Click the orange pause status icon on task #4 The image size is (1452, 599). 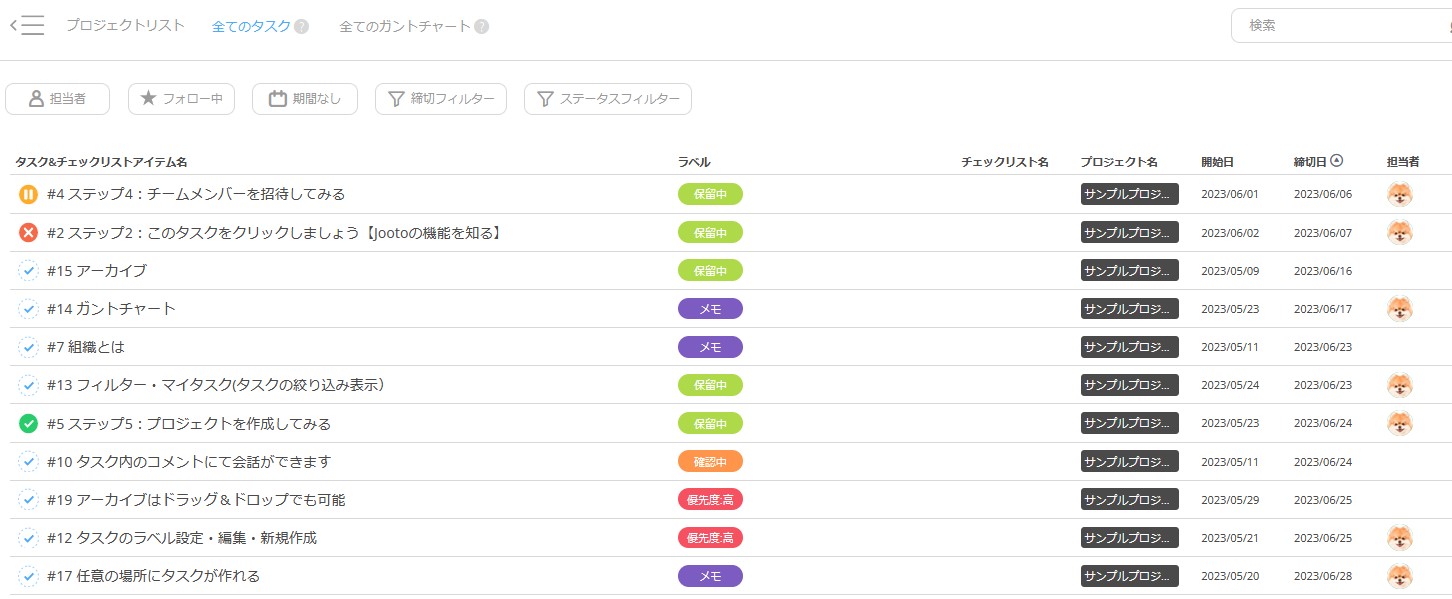point(28,194)
